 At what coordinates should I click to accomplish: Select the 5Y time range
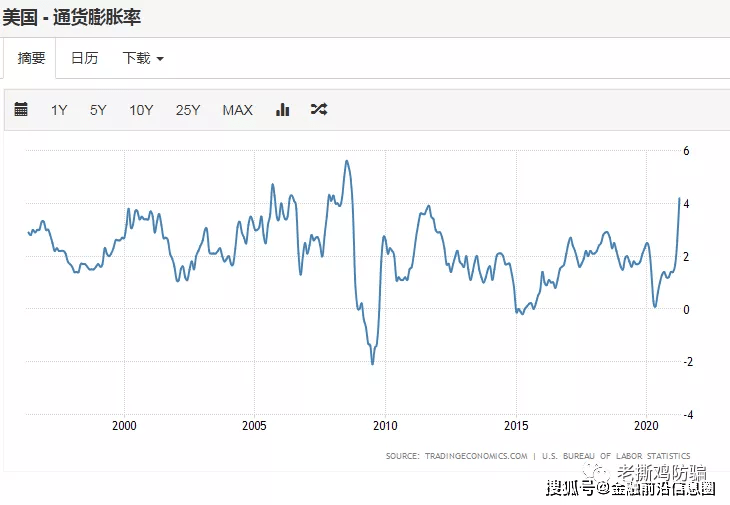point(98,110)
